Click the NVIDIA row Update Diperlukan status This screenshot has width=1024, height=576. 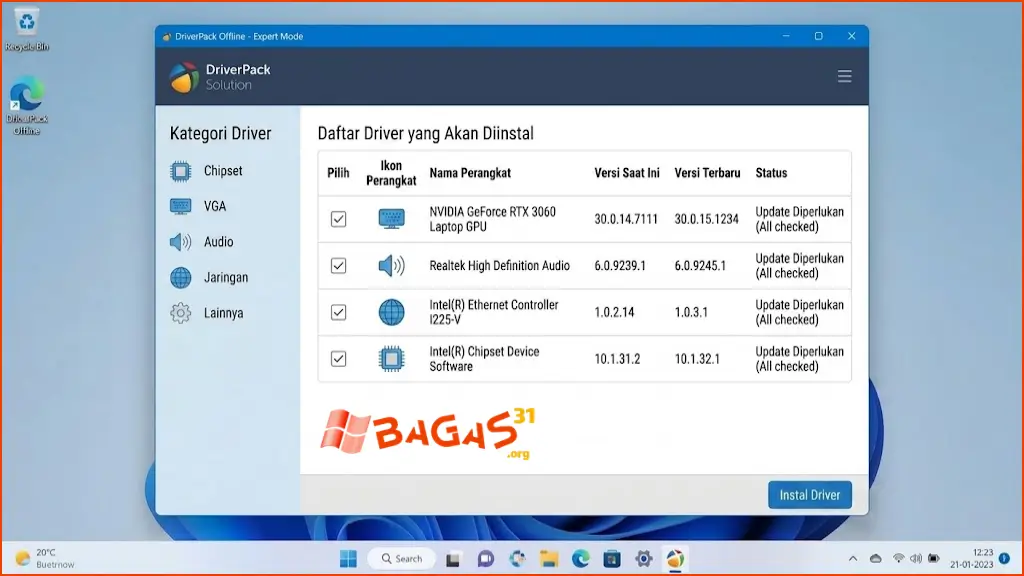pyautogui.click(x=799, y=219)
